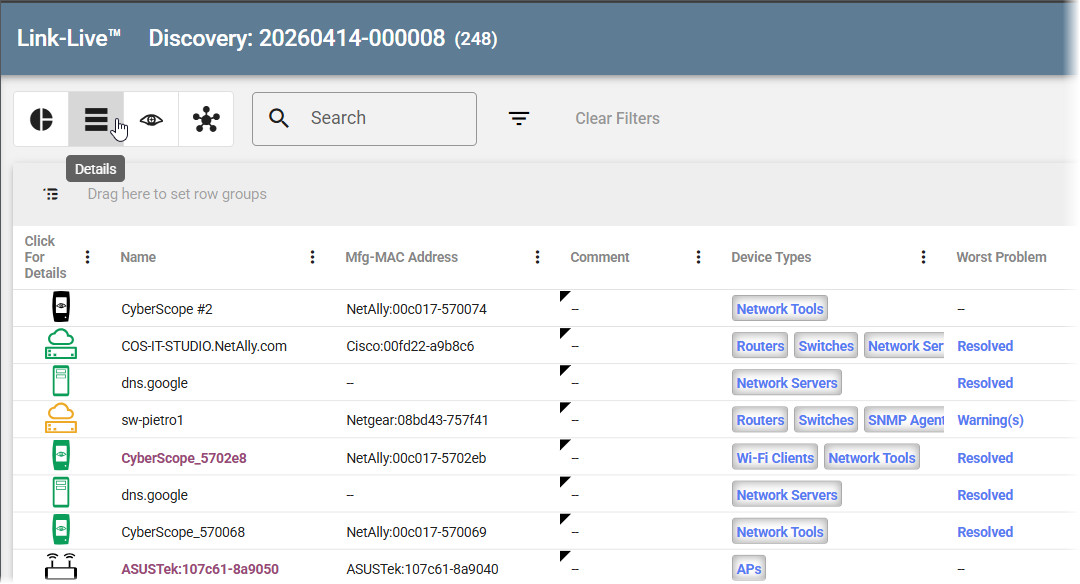The image size is (1080, 584).
Task: Open the CyberScope_5702e8 name link
Action: [x=183, y=458]
